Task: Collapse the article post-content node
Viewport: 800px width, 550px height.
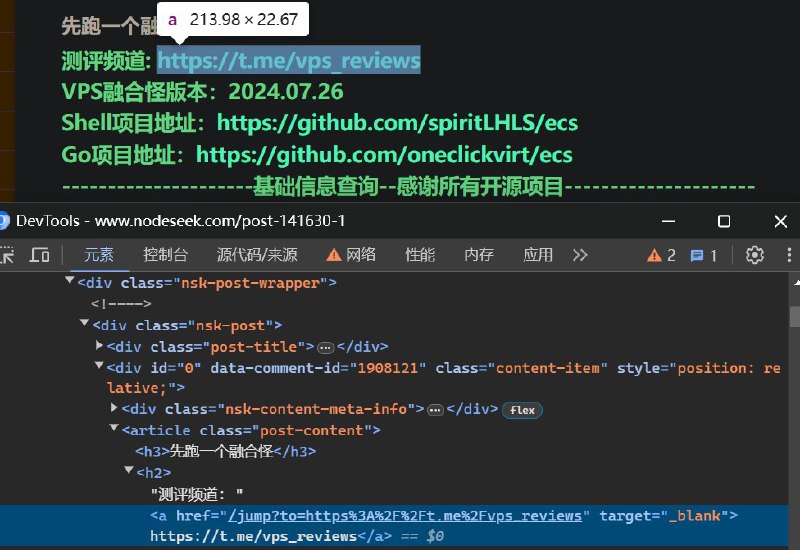Action: click(113, 430)
